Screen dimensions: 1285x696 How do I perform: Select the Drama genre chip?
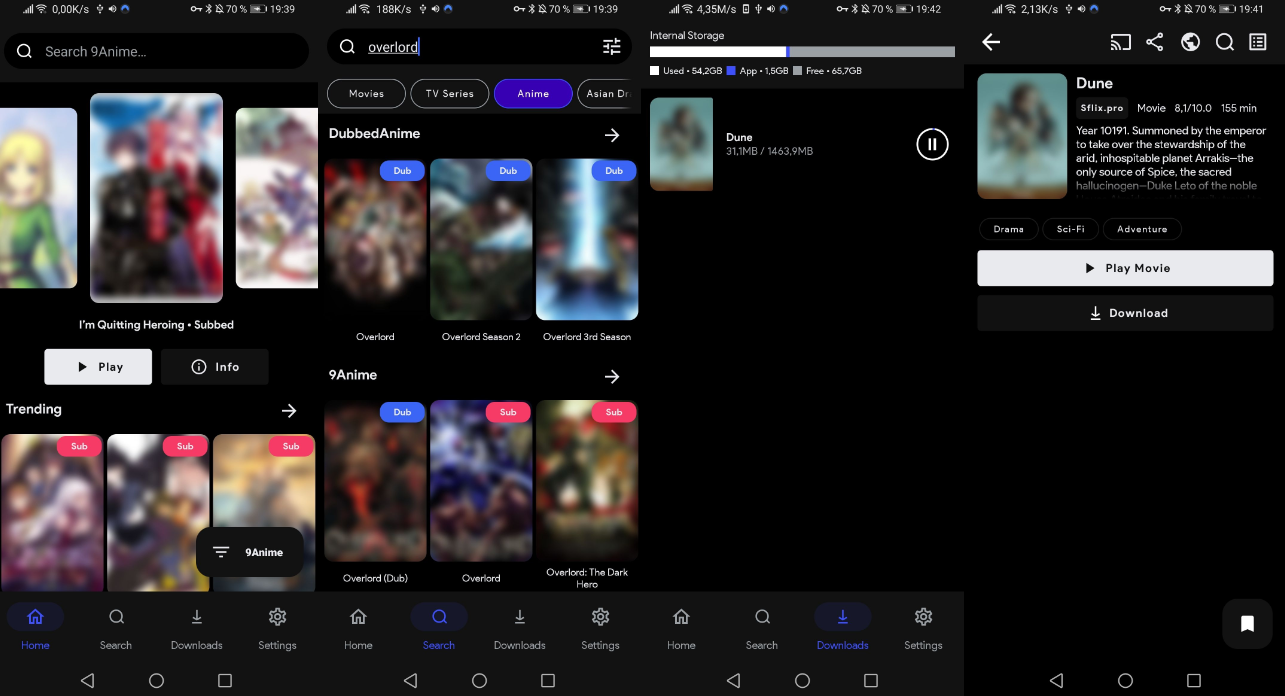click(1009, 229)
